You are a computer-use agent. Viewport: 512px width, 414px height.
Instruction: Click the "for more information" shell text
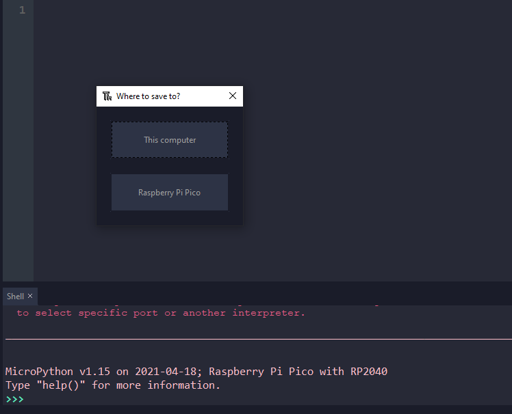click(x=156, y=385)
